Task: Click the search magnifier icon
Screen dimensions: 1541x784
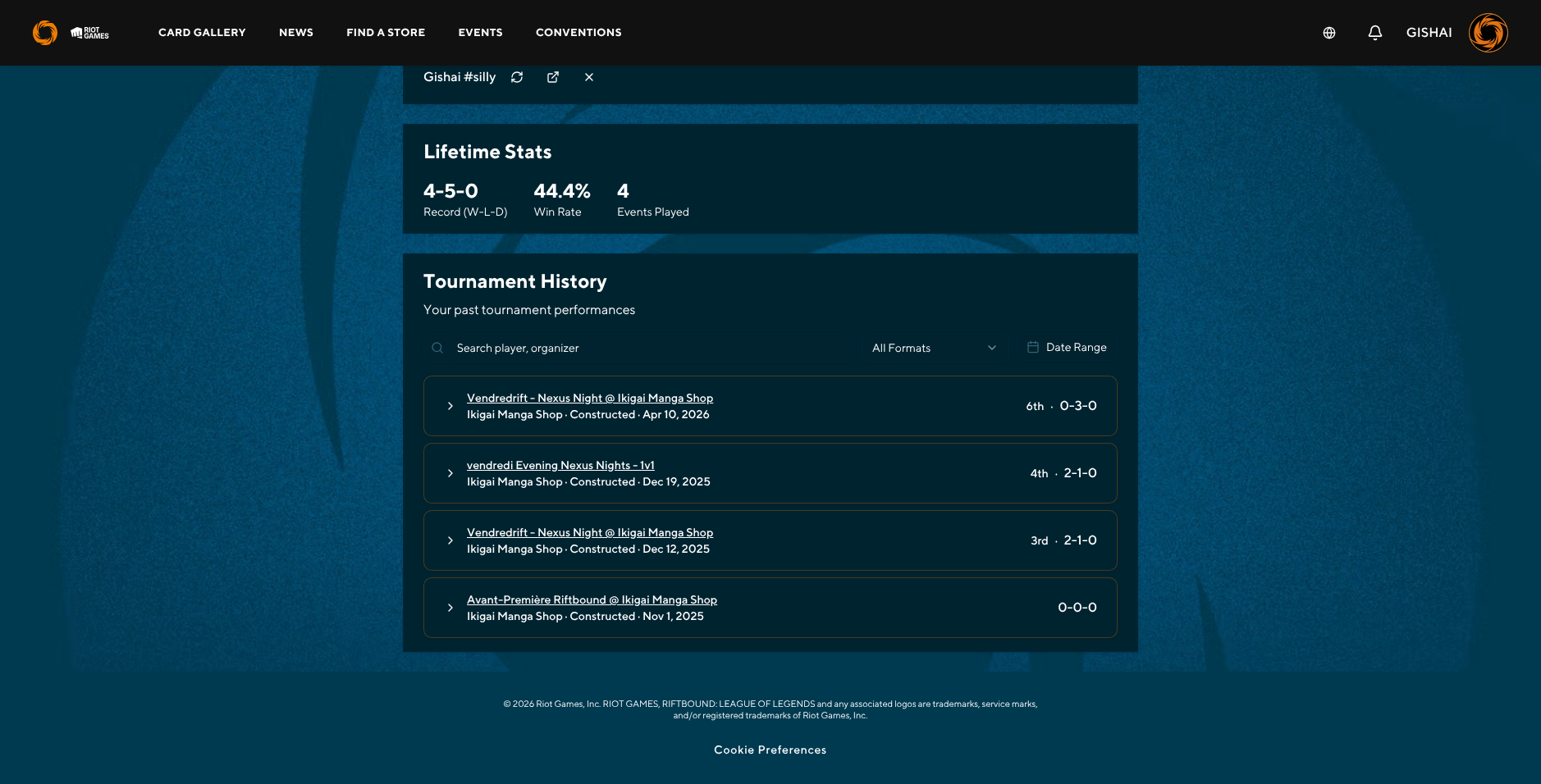Action: tap(437, 348)
